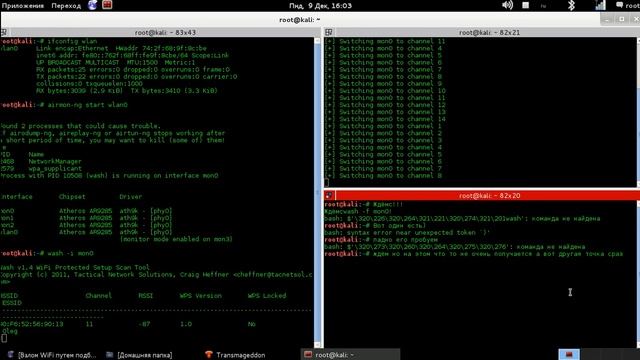Open the grouping icon of the 83x43 terminal pane
Image resolution: width=640 pixels, height=360 pixels.
(4, 32)
